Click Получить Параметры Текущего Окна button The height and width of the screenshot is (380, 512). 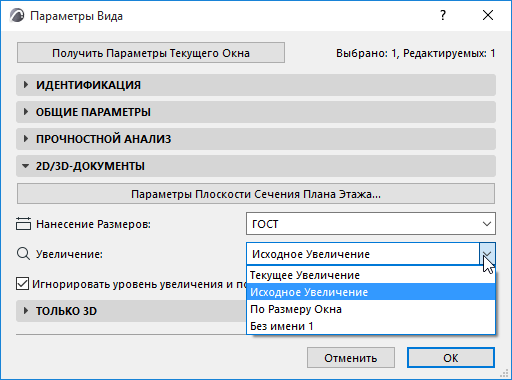[151, 53]
